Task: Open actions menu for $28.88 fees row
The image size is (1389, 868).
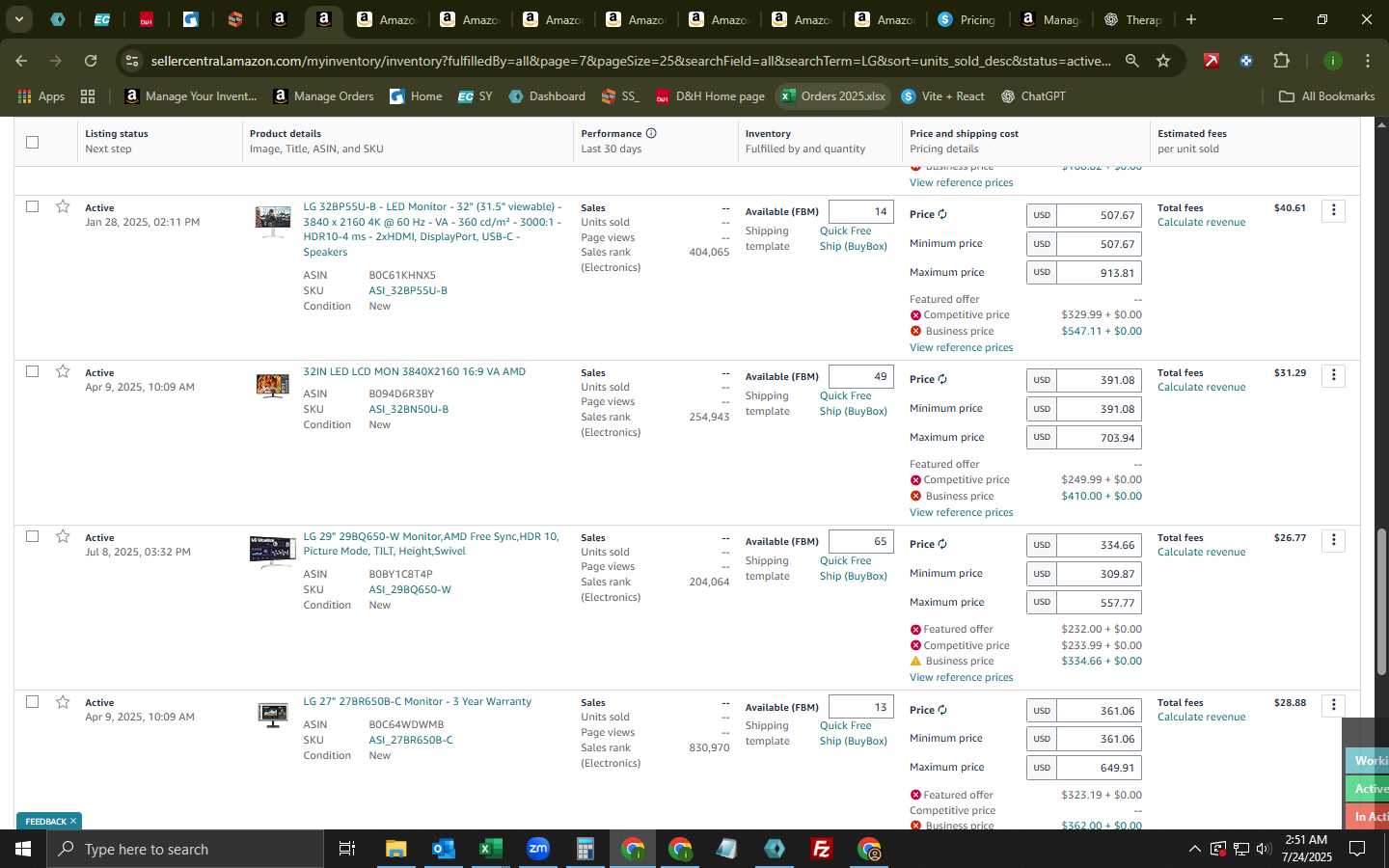Action: [x=1333, y=705]
